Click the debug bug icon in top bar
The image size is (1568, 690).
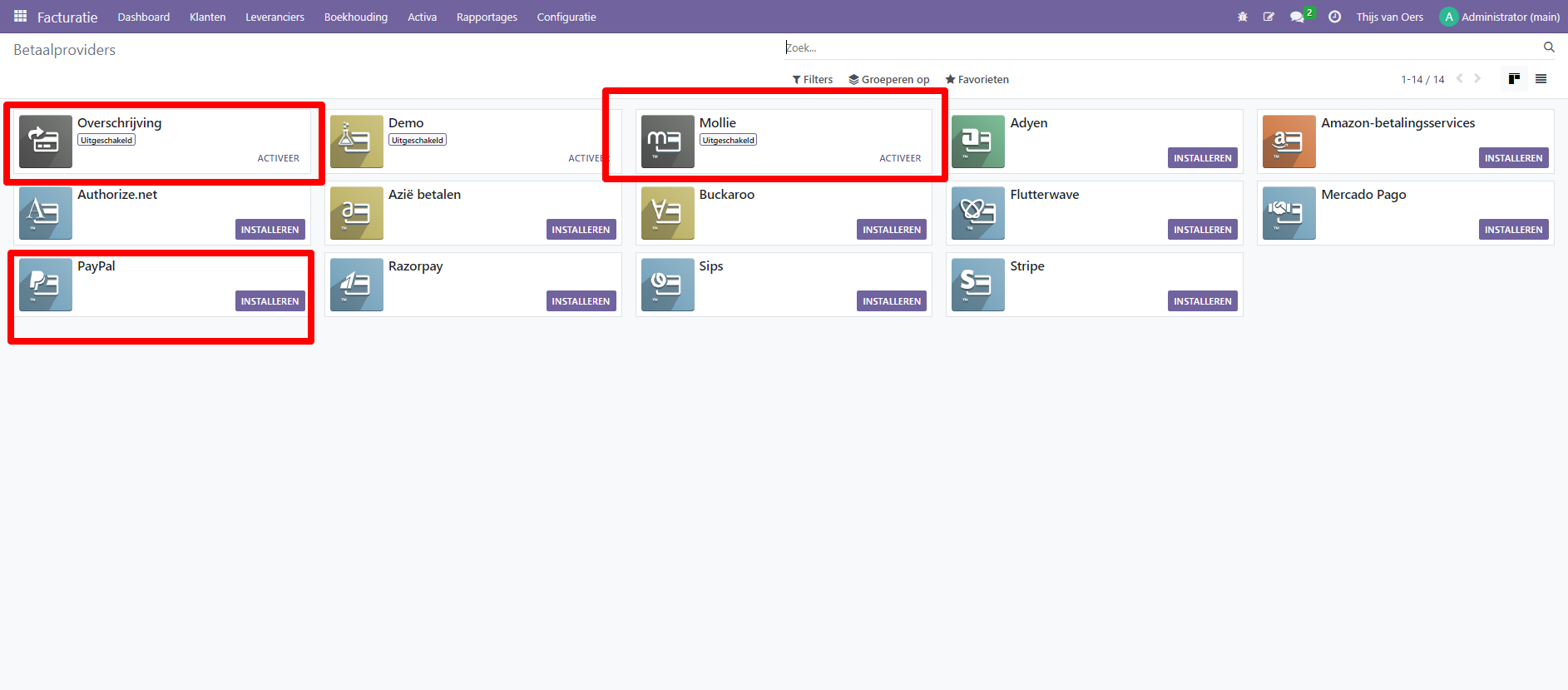coord(1243,17)
